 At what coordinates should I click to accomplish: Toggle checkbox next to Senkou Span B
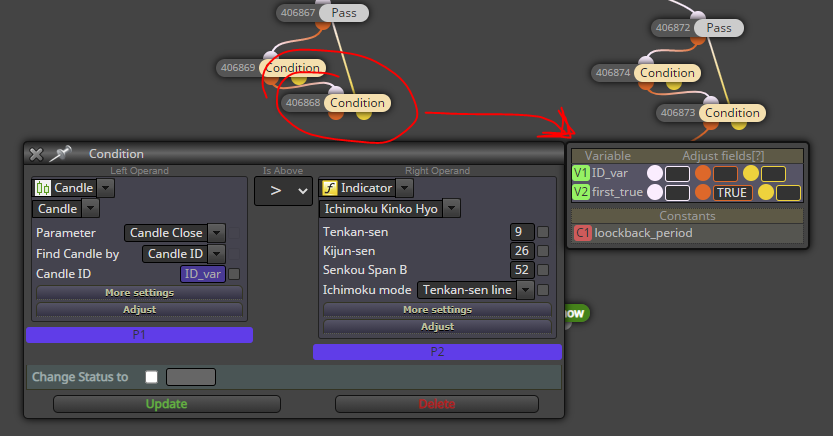pos(543,270)
